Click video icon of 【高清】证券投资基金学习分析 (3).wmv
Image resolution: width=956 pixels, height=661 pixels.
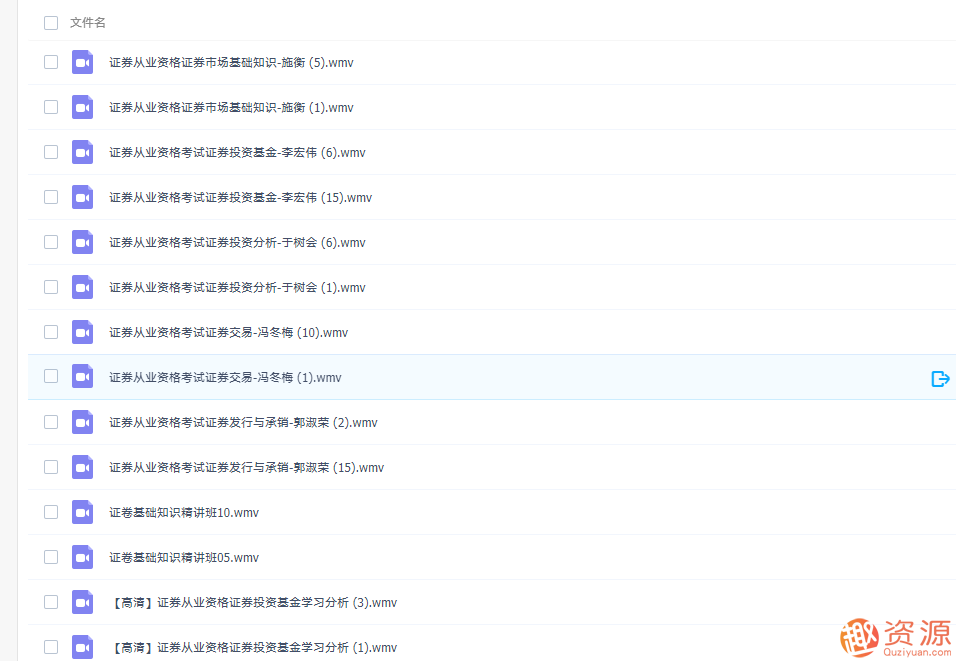tap(82, 602)
